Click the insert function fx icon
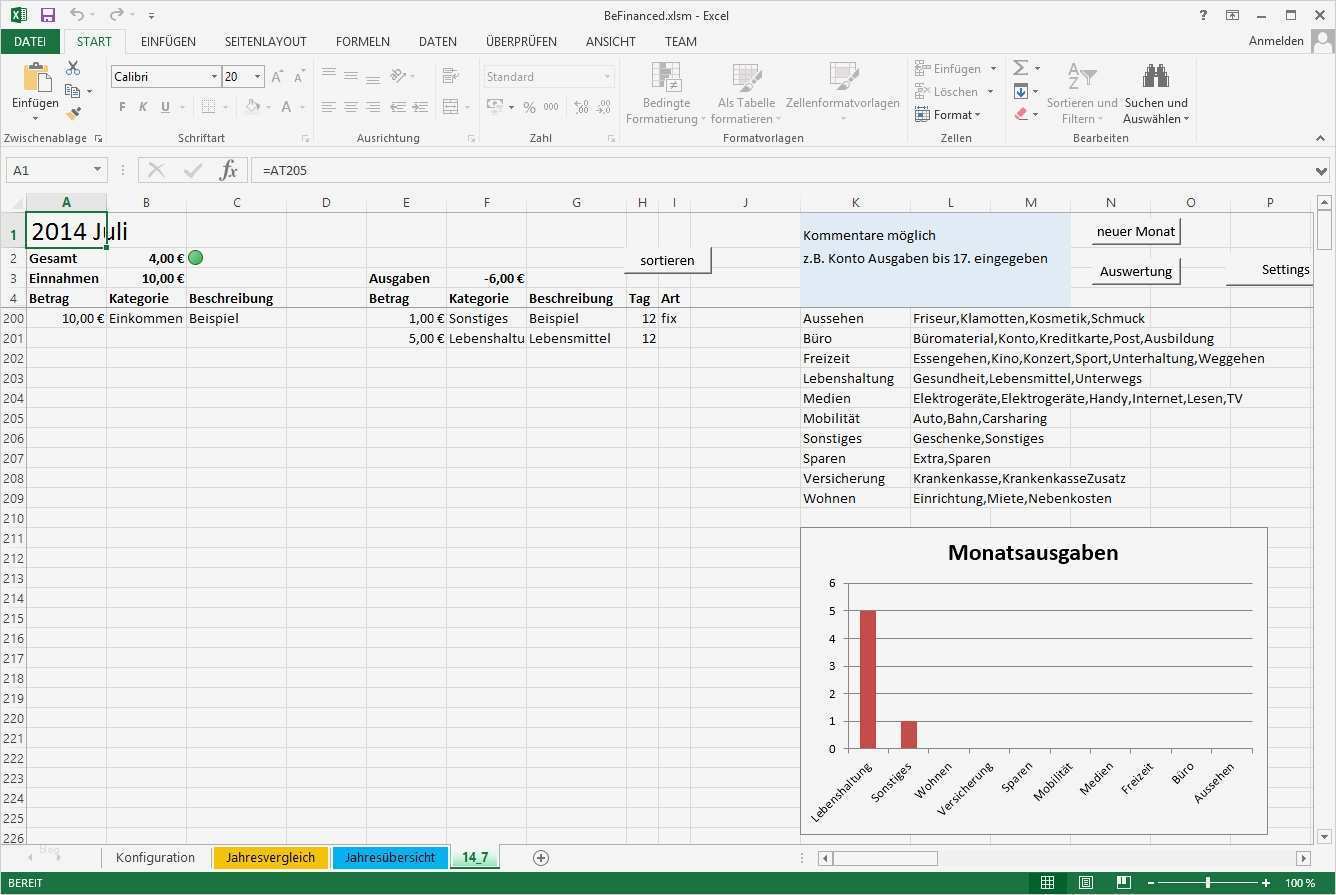 click(229, 170)
